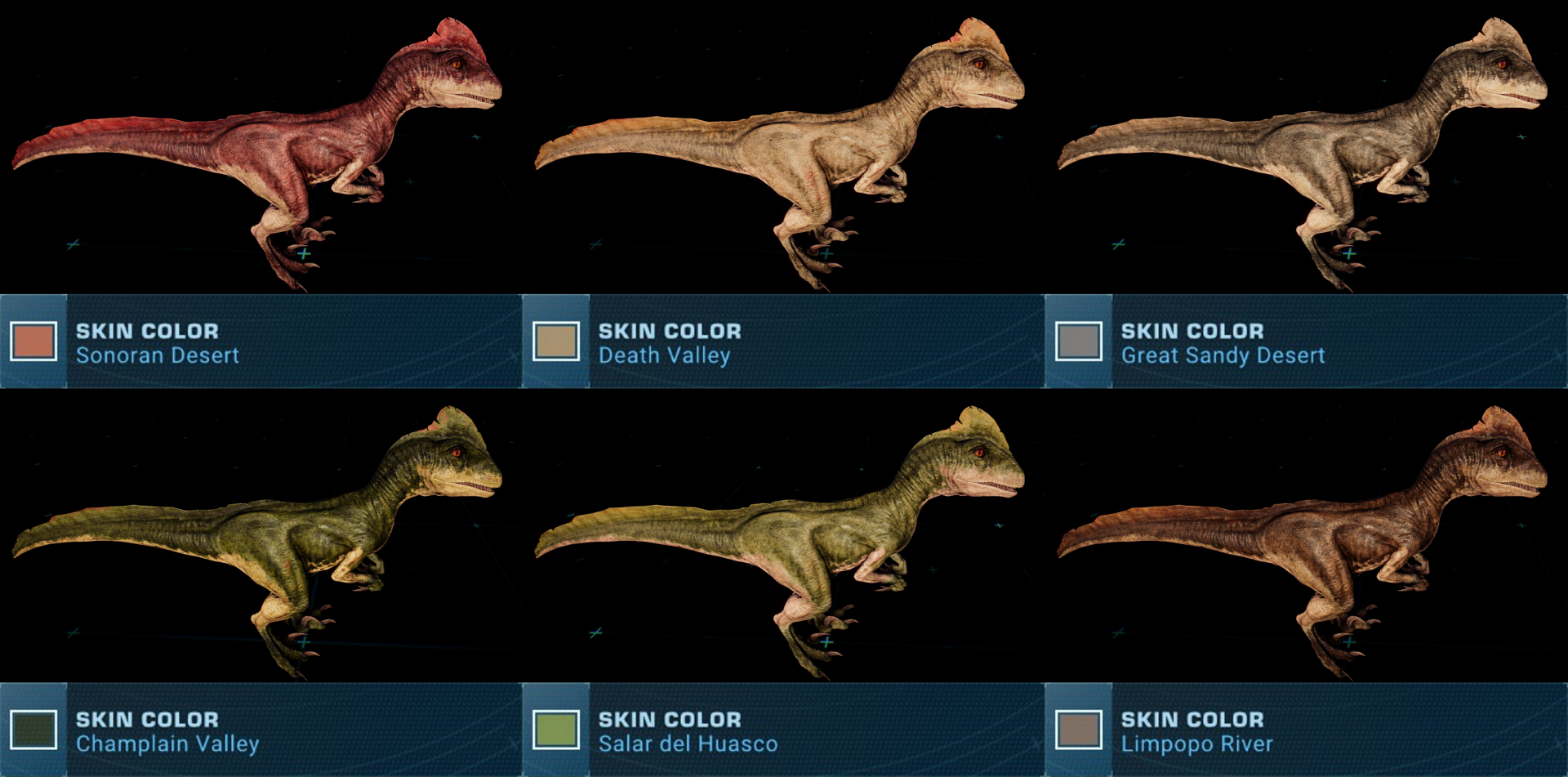Viewport: 1568px width, 777px height.
Task: Inspect the Salar del Huasco dinosaur model
Action: click(780, 542)
